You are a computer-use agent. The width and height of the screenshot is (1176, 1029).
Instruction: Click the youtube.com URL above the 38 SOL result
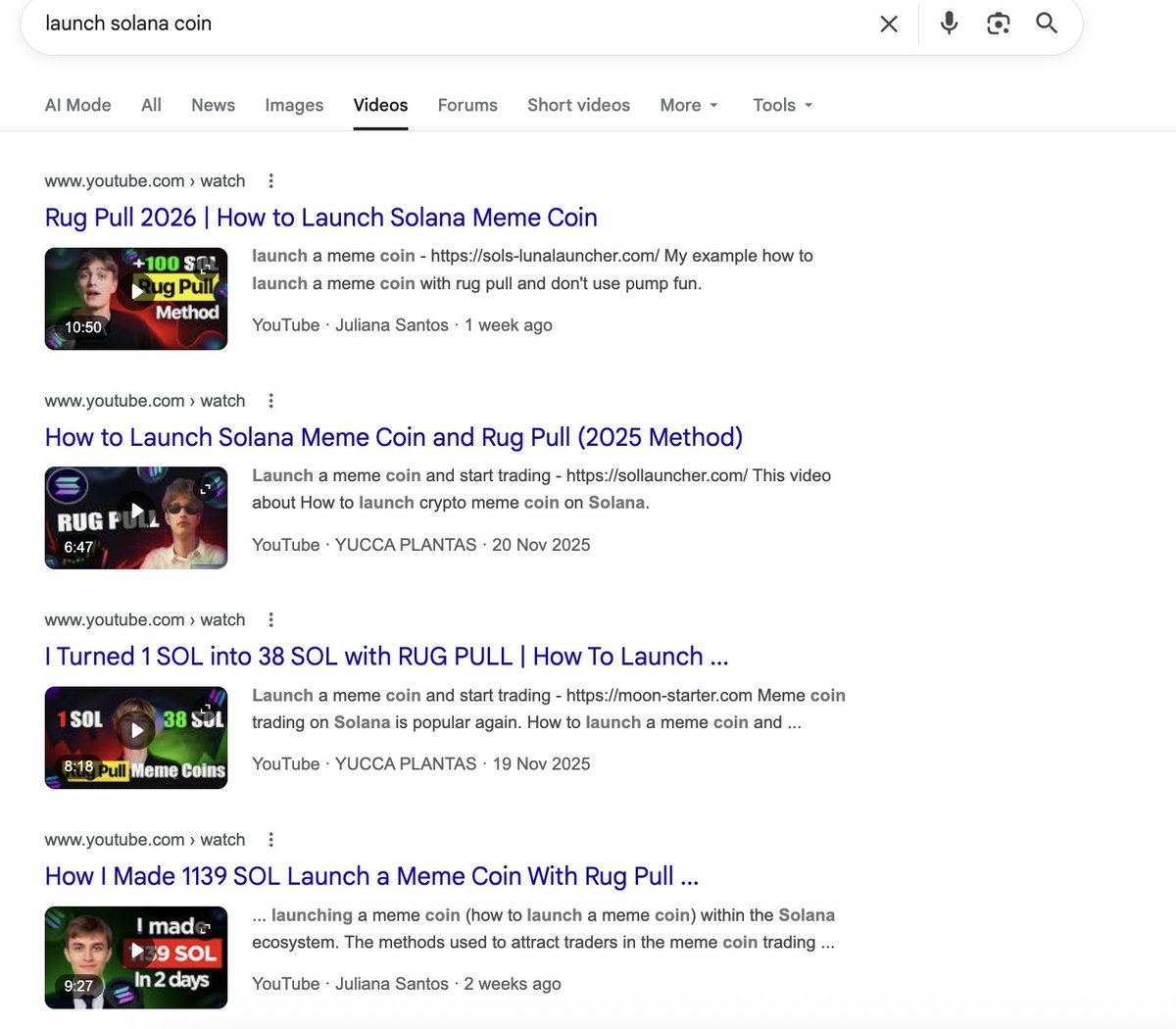coord(145,619)
